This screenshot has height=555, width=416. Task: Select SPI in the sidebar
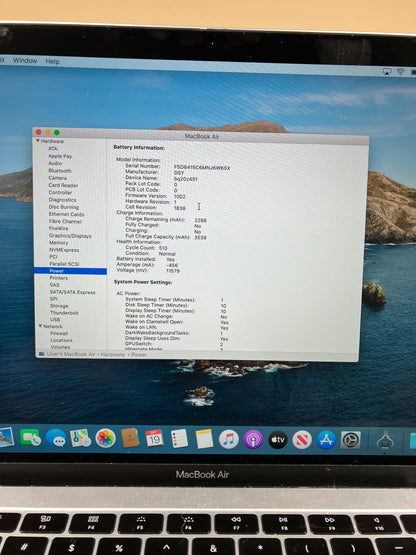(x=54, y=299)
